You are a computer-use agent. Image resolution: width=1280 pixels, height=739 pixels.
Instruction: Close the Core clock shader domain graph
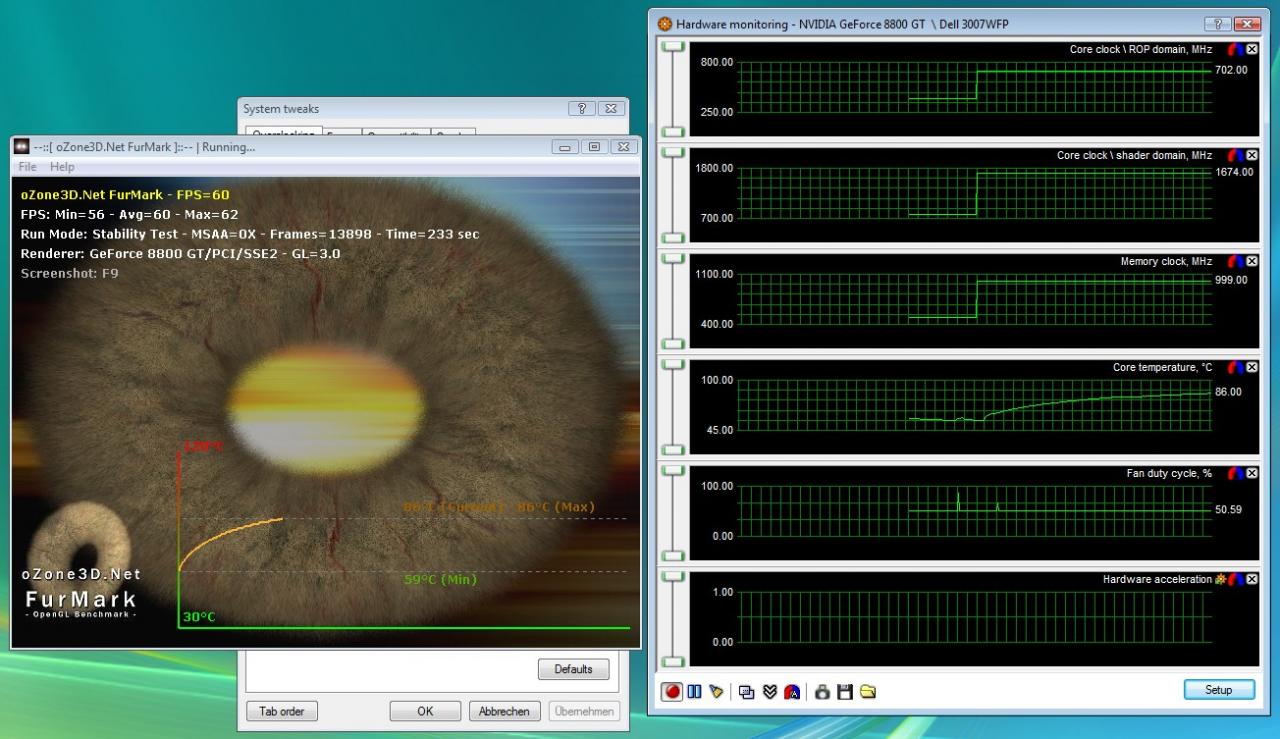[x=1251, y=155]
